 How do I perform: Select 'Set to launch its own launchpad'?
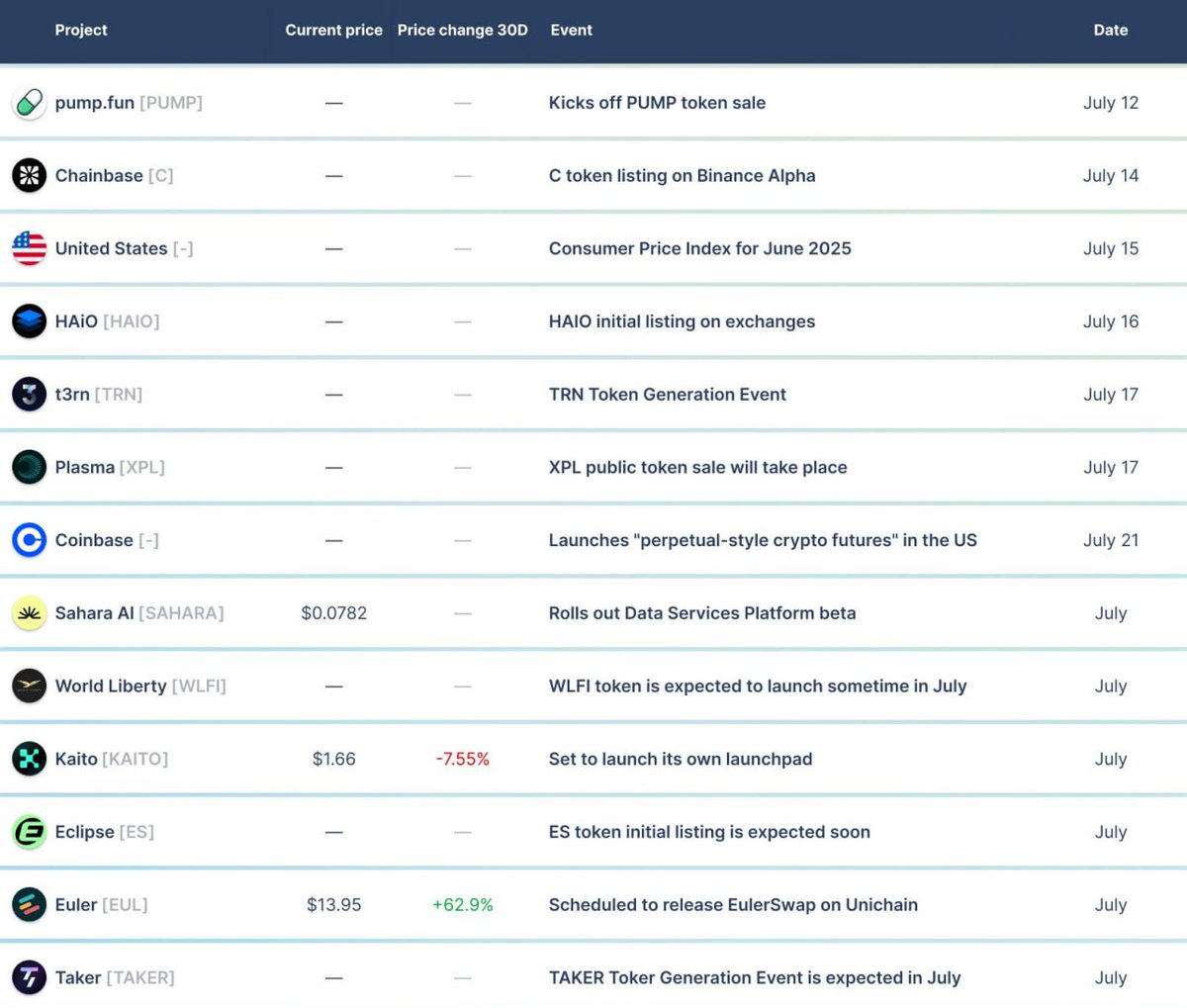pos(681,759)
